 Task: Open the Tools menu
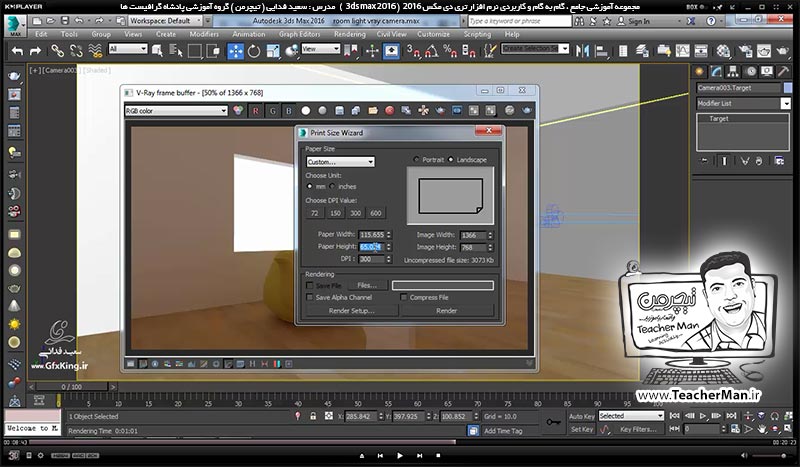coord(69,34)
